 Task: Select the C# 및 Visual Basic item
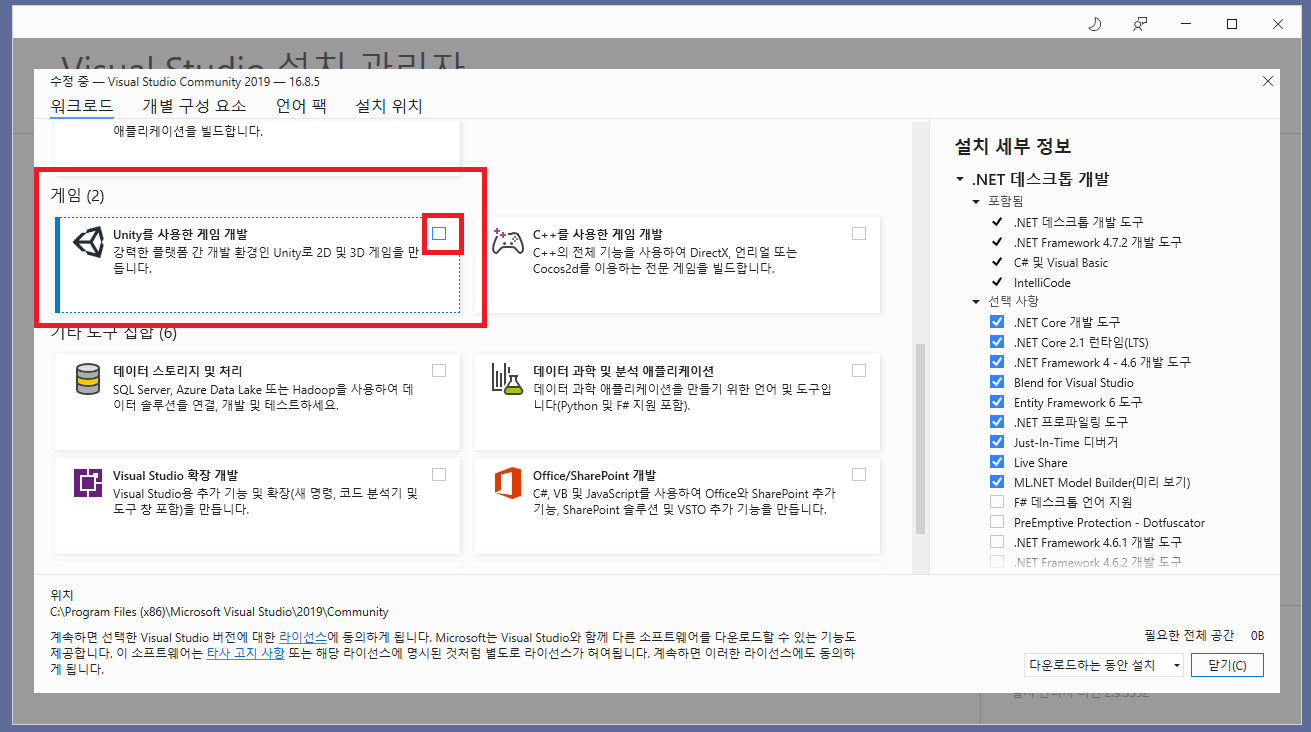pyautogui.click(x=1060, y=262)
